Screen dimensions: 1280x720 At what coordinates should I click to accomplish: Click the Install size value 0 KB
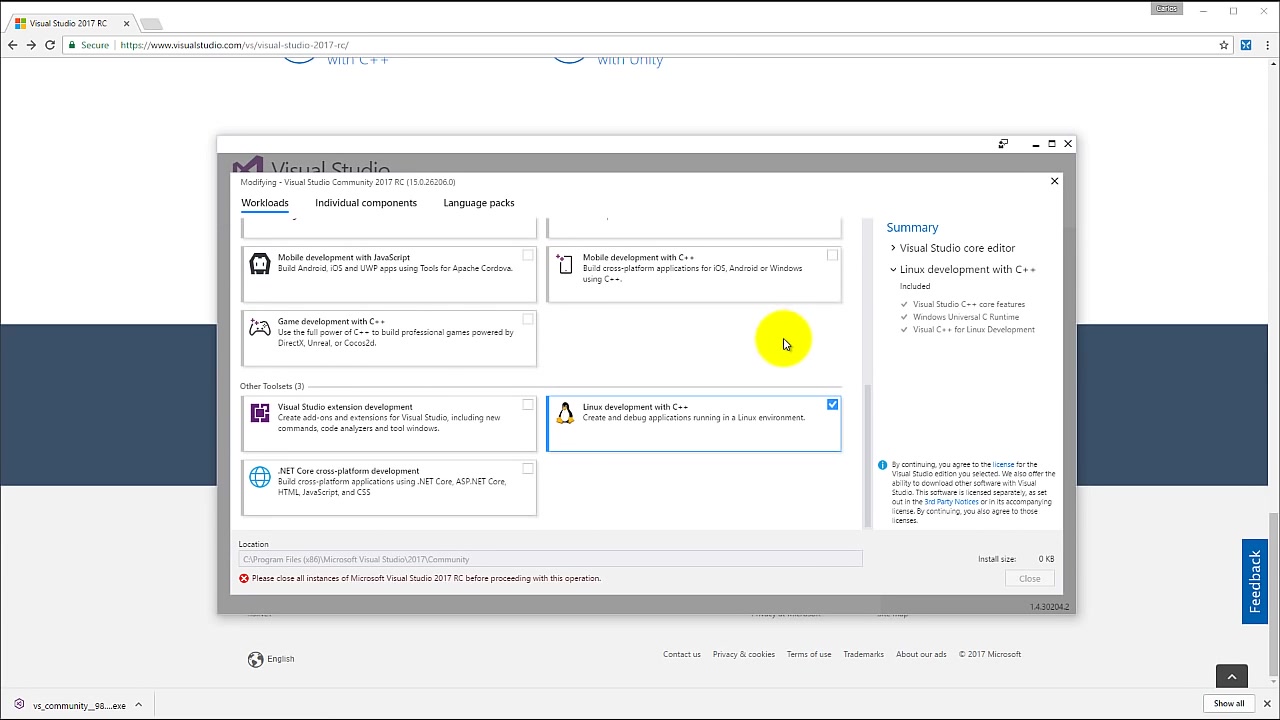point(1046,559)
